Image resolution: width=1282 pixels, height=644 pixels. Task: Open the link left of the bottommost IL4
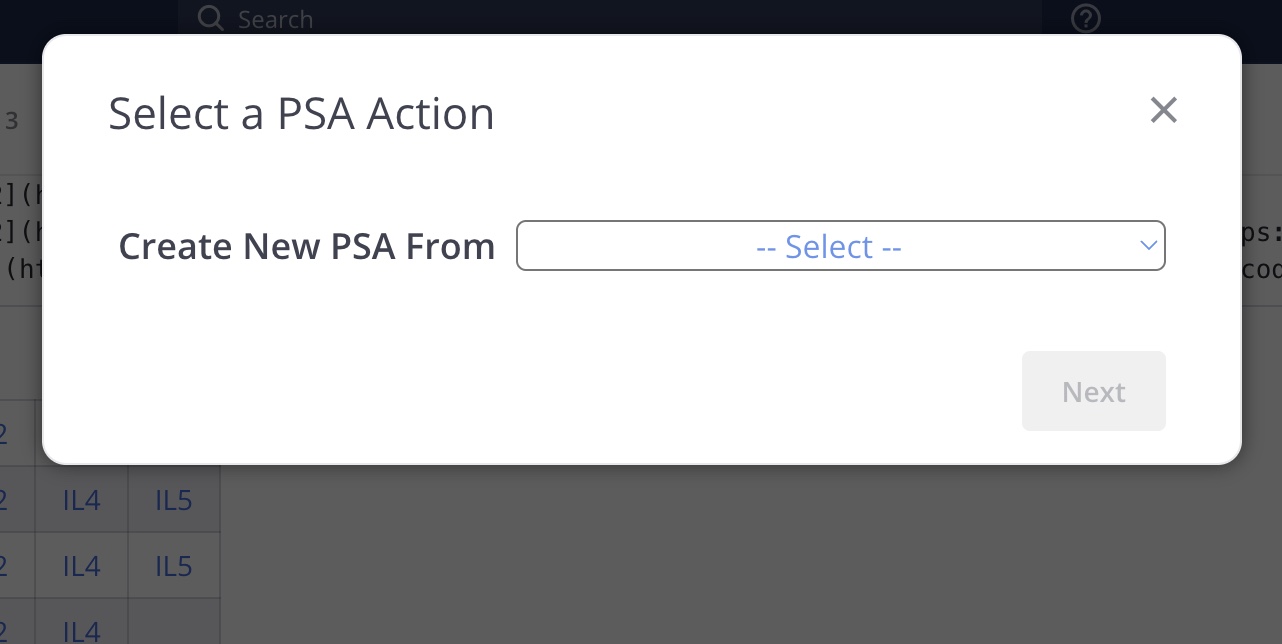[3, 630]
